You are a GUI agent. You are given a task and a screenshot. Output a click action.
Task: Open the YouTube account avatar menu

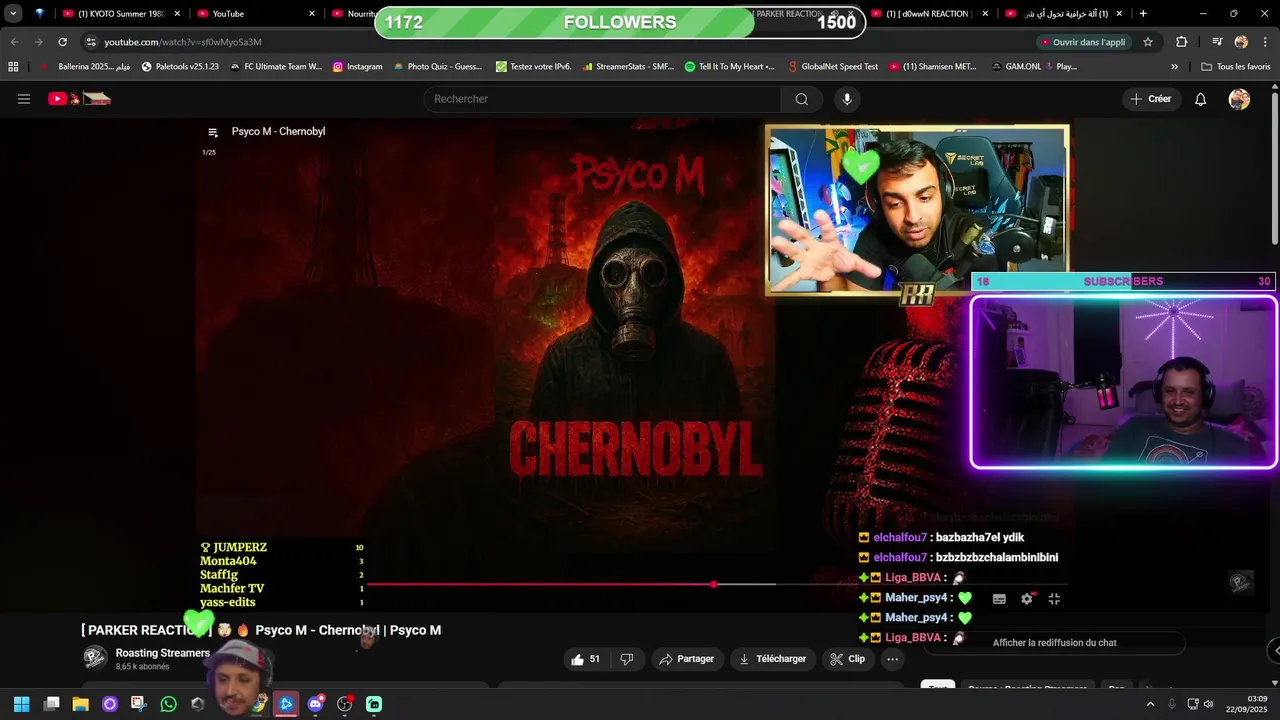1239,99
